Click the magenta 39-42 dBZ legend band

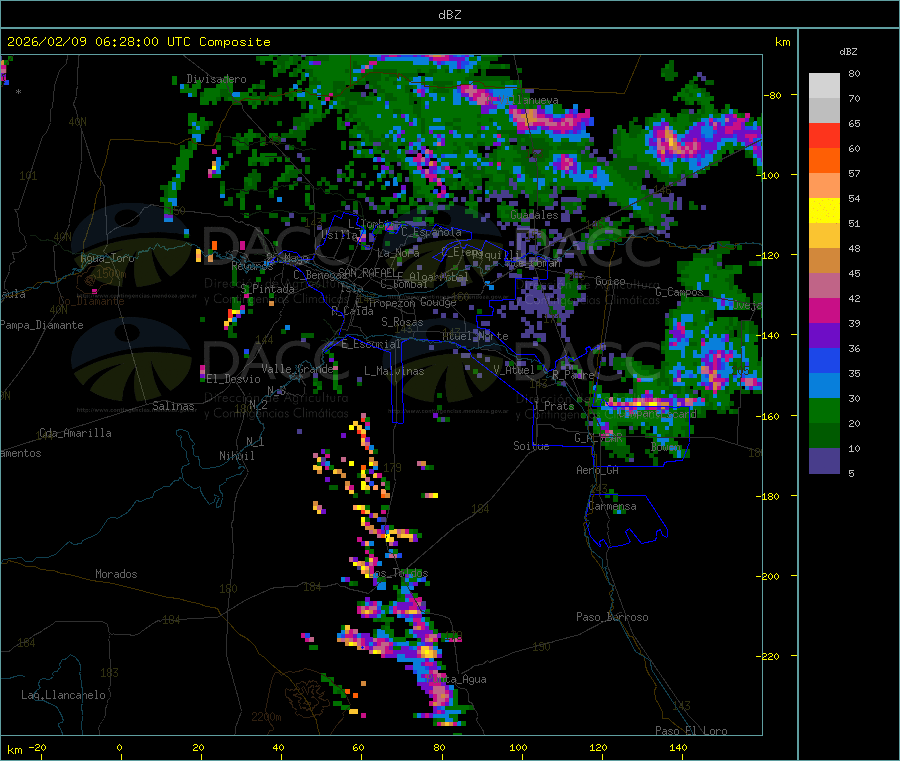point(824,310)
